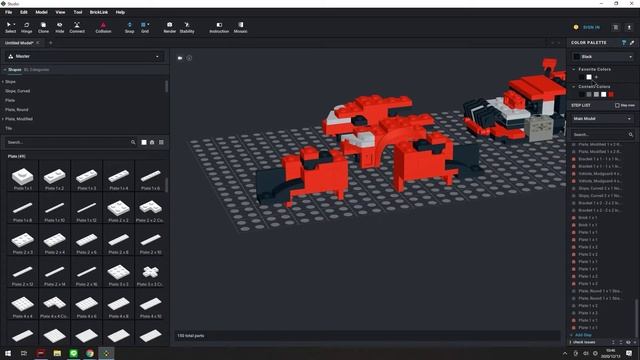The width and height of the screenshot is (640, 360).
Task: Open the Mosaic tool
Action: coord(240,27)
